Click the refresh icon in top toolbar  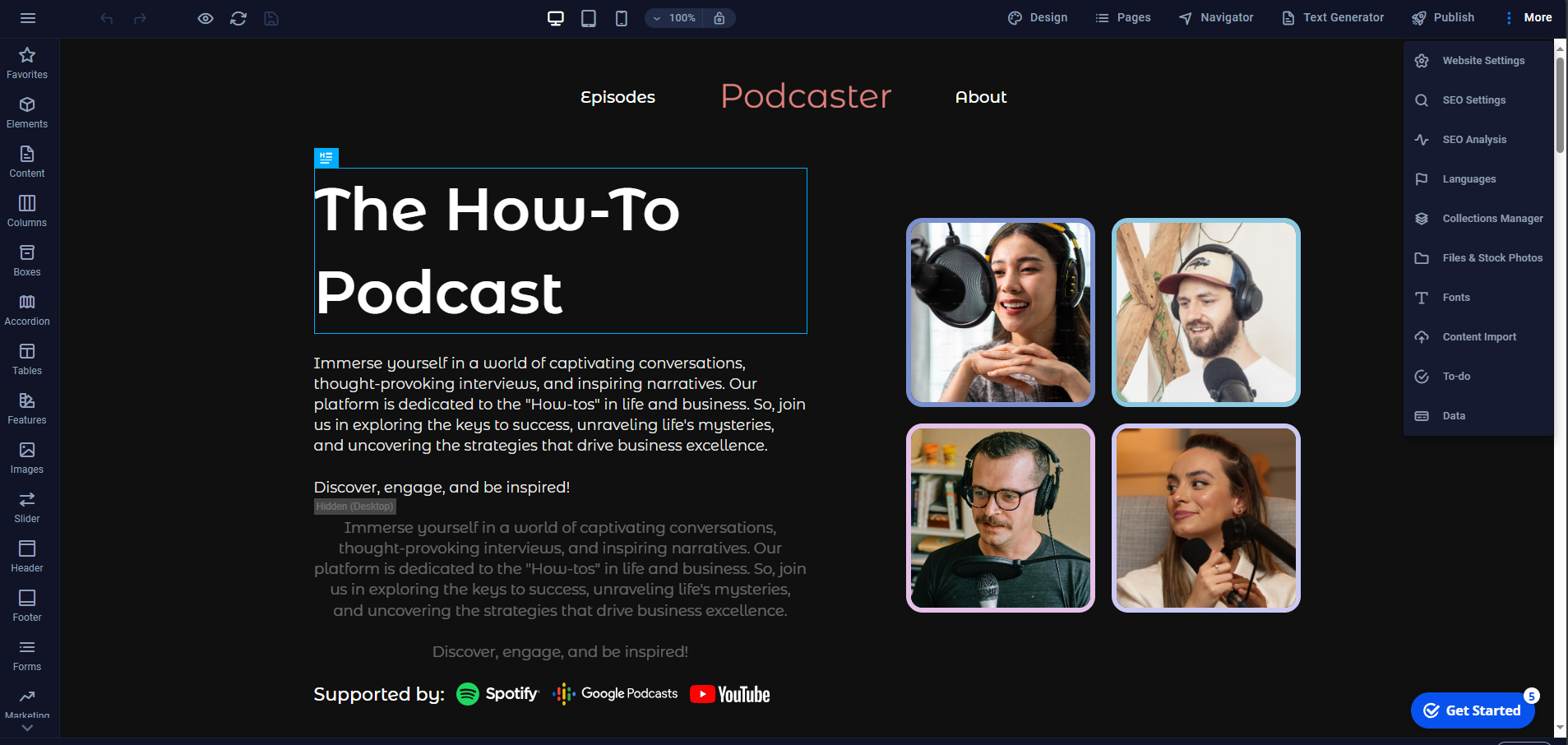(238, 18)
